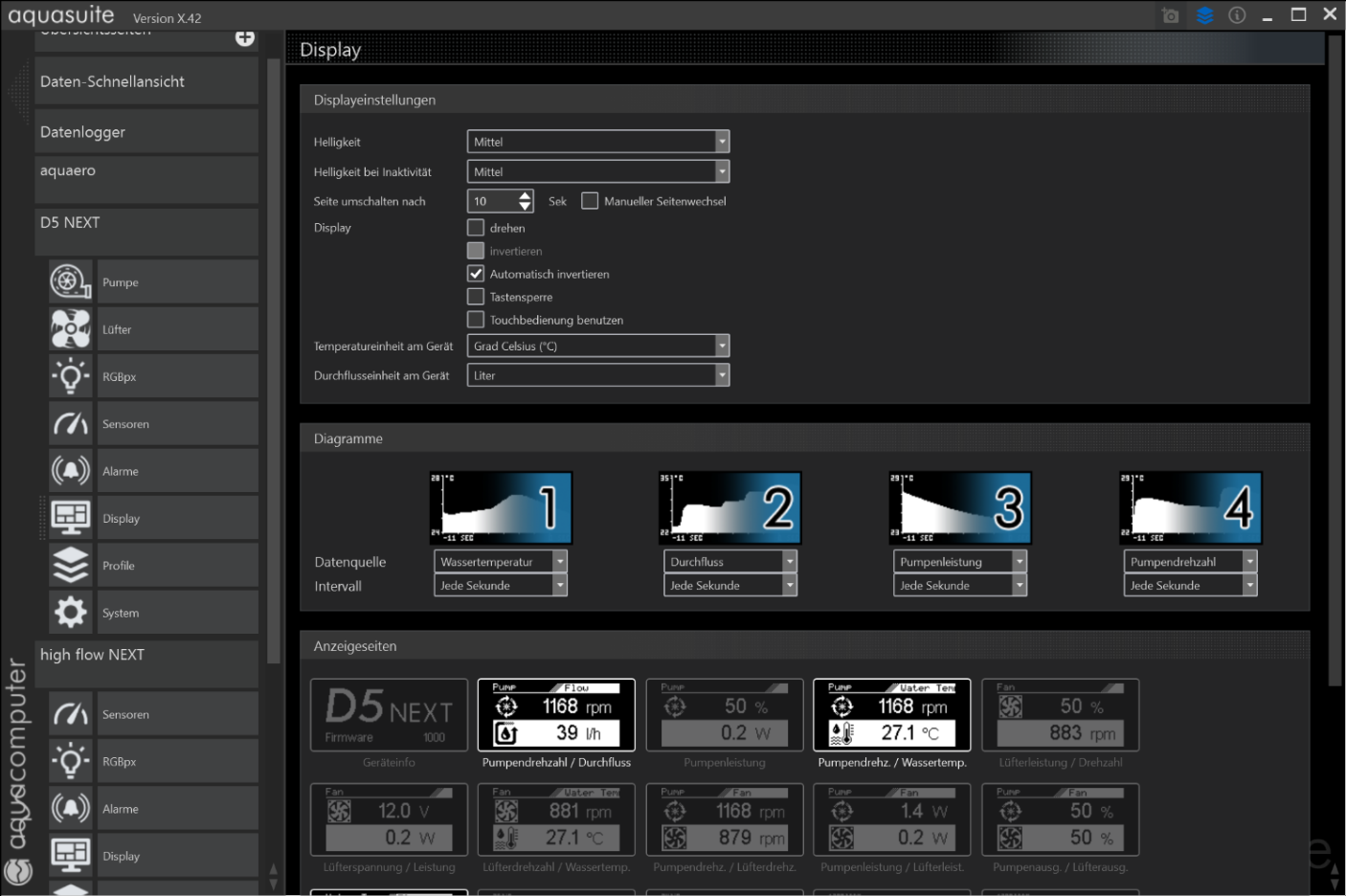1346x896 pixels.
Task: Enable the Display drehen checkbox
Action: (x=476, y=228)
